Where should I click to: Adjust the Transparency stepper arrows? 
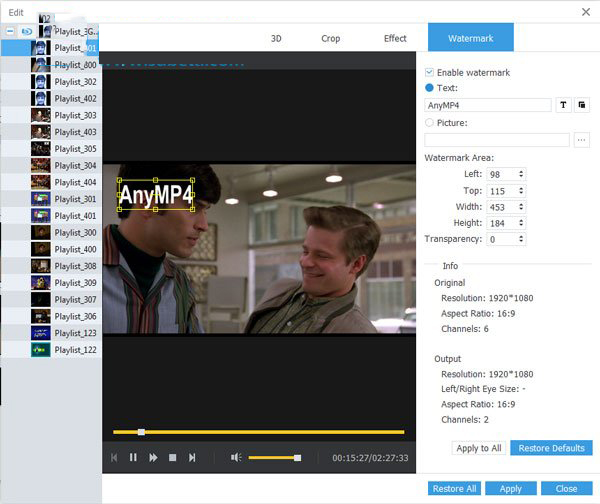tap(521, 239)
